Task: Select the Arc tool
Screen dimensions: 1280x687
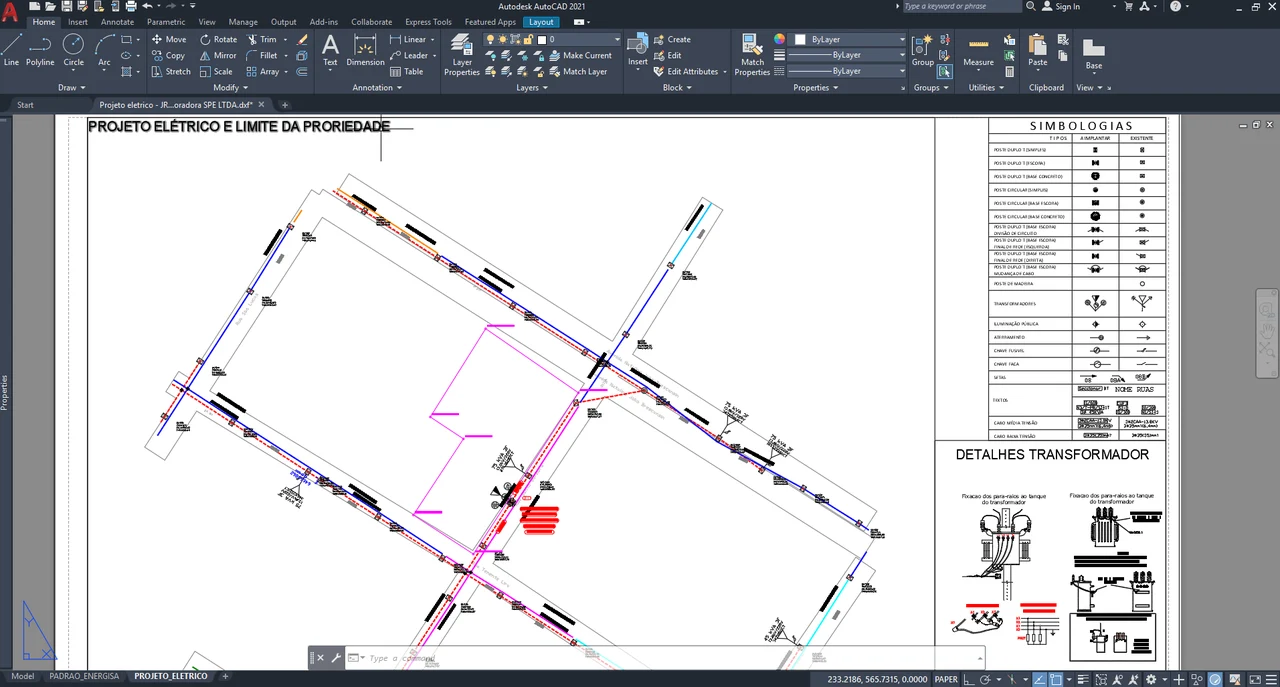Action: [104, 49]
